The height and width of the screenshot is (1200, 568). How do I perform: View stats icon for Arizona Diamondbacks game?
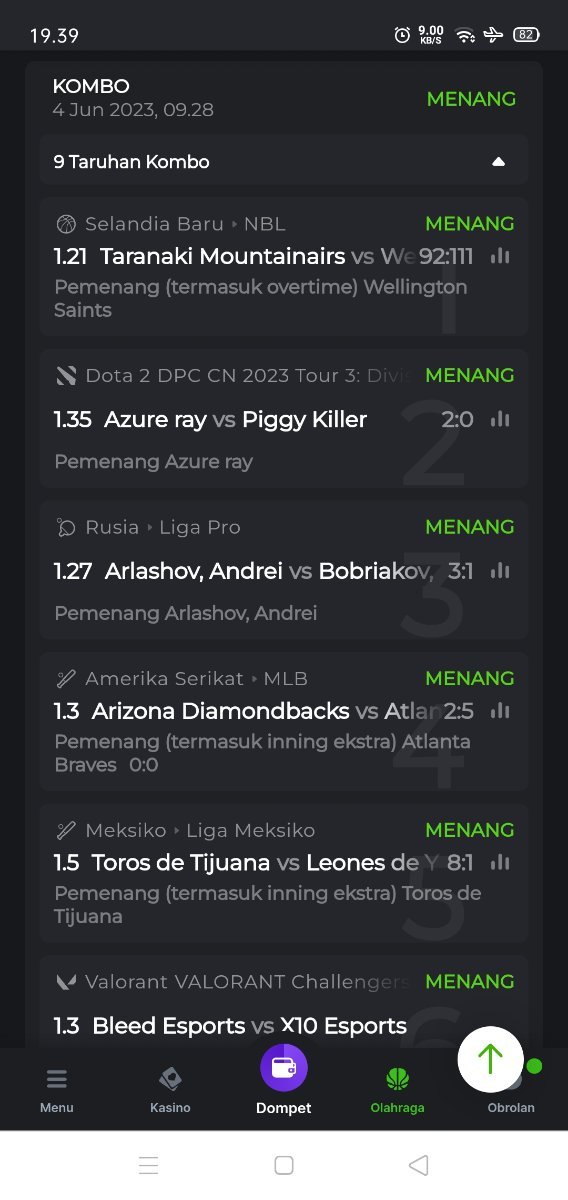pos(500,711)
